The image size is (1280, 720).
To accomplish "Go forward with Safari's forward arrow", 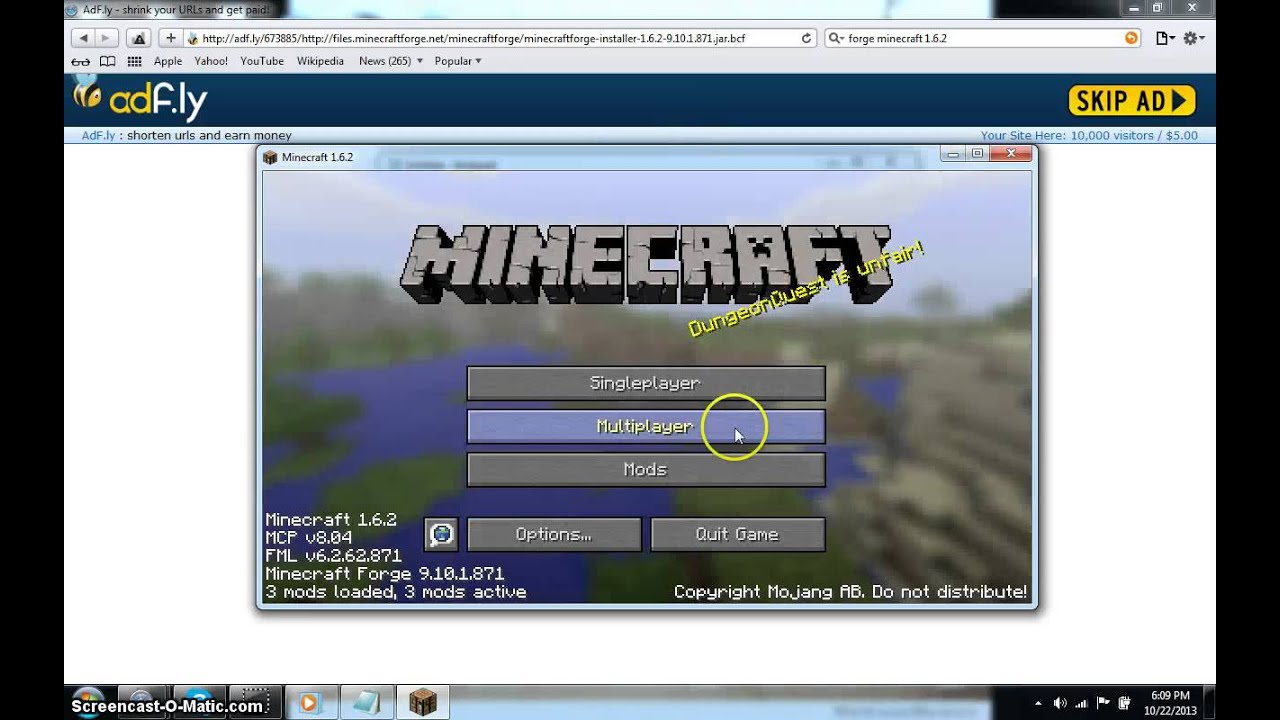I will (107, 38).
